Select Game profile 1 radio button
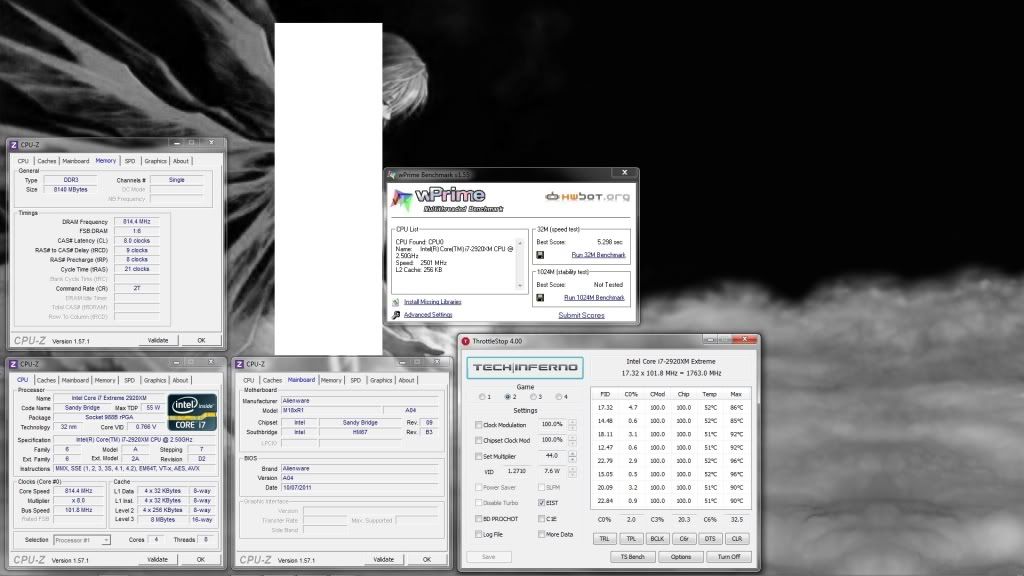 click(x=482, y=397)
